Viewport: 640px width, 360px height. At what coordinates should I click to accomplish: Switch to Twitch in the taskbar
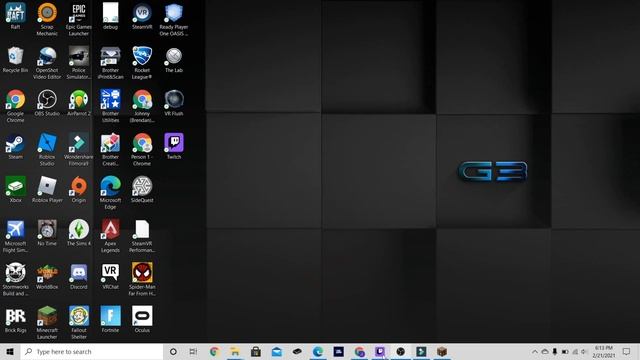click(x=380, y=351)
